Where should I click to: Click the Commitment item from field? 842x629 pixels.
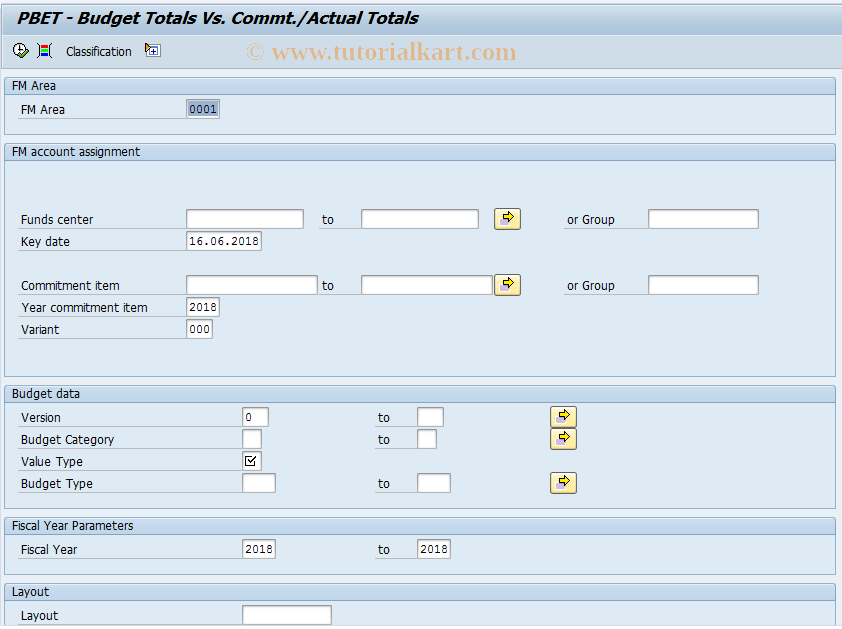pyautogui.click(x=252, y=285)
